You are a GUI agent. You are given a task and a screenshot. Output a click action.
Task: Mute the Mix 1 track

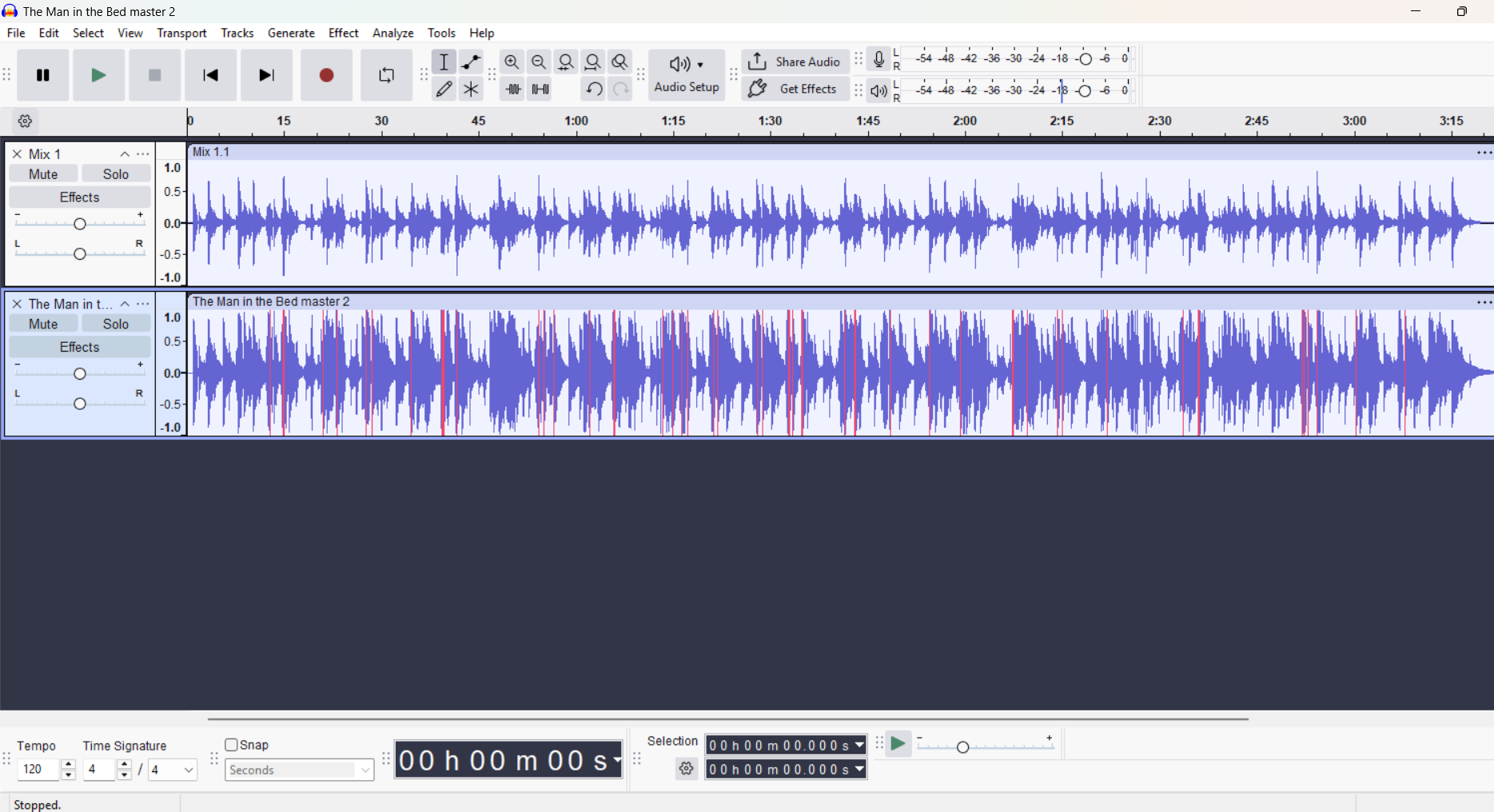coord(43,174)
